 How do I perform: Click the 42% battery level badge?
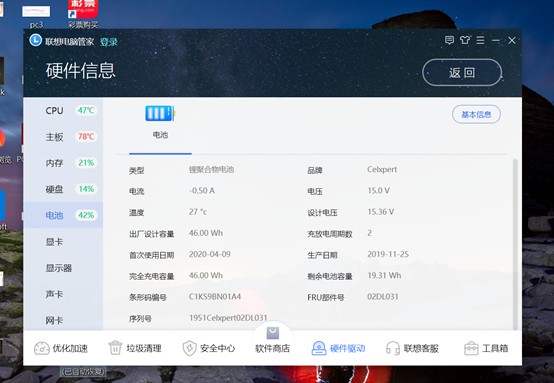coord(86,215)
